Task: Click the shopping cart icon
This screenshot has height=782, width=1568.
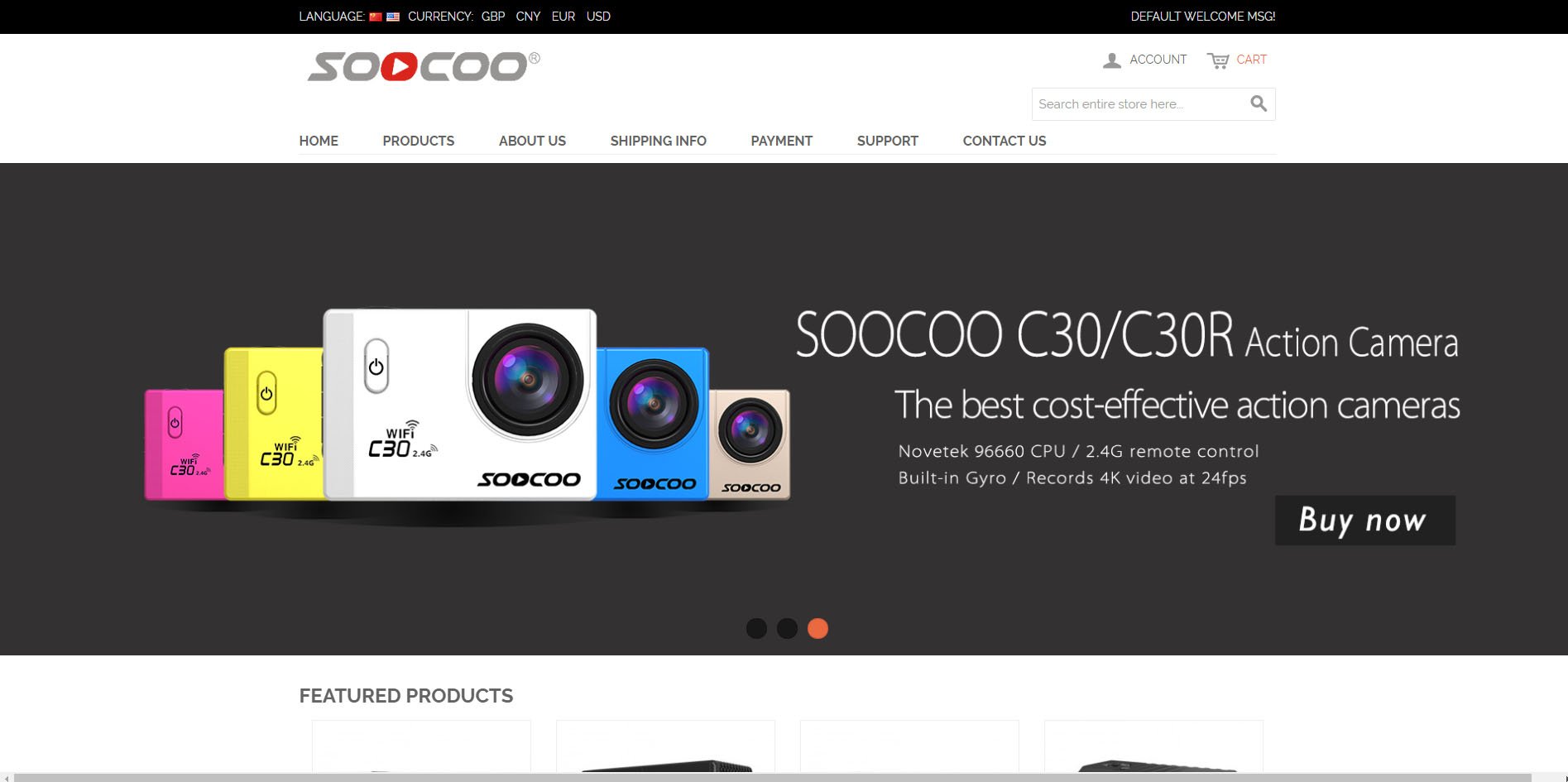Action: (x=1218, y=60)
